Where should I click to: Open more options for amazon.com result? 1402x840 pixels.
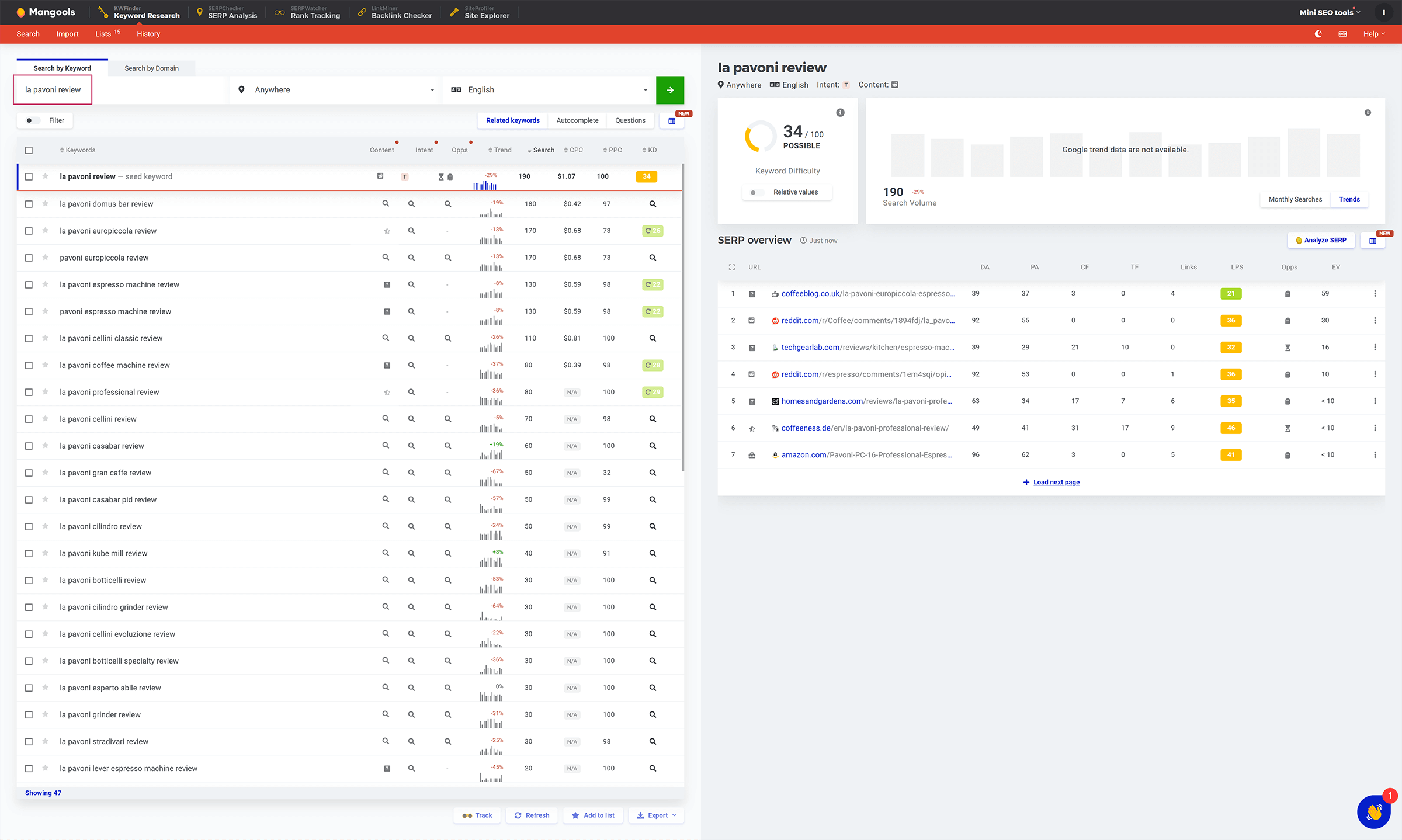[x=1375, y=455]
